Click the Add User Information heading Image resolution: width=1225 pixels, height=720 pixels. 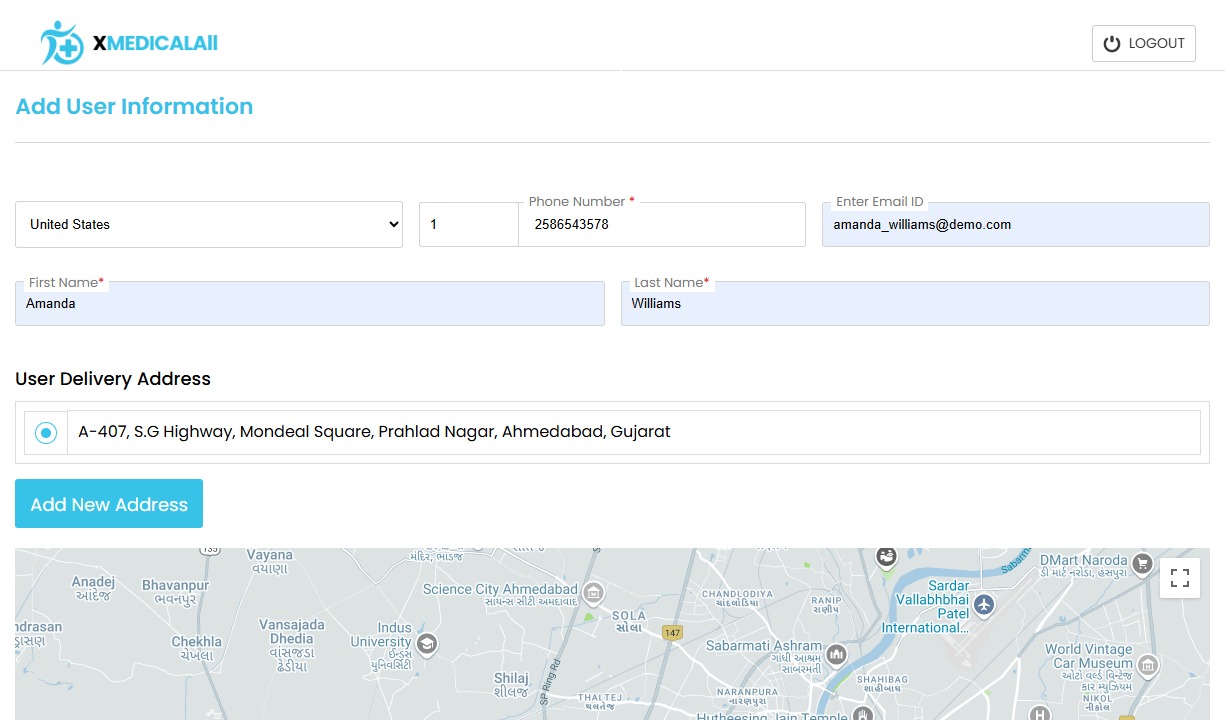[134, 106]
